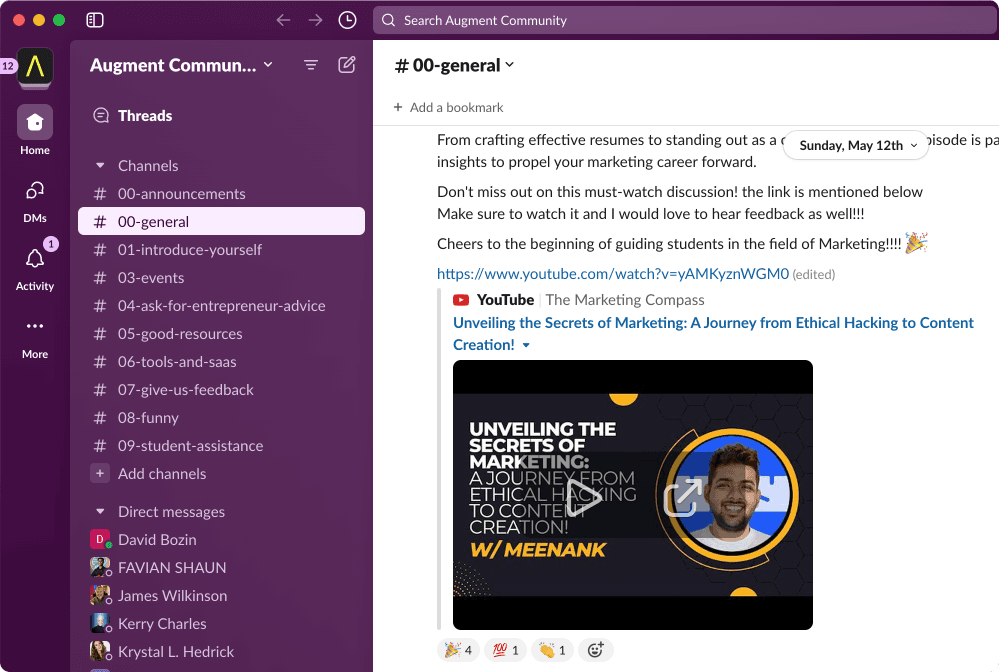Click FAVIAN SHAUN's avatar

pyautogui.click(x=99, y=568)
